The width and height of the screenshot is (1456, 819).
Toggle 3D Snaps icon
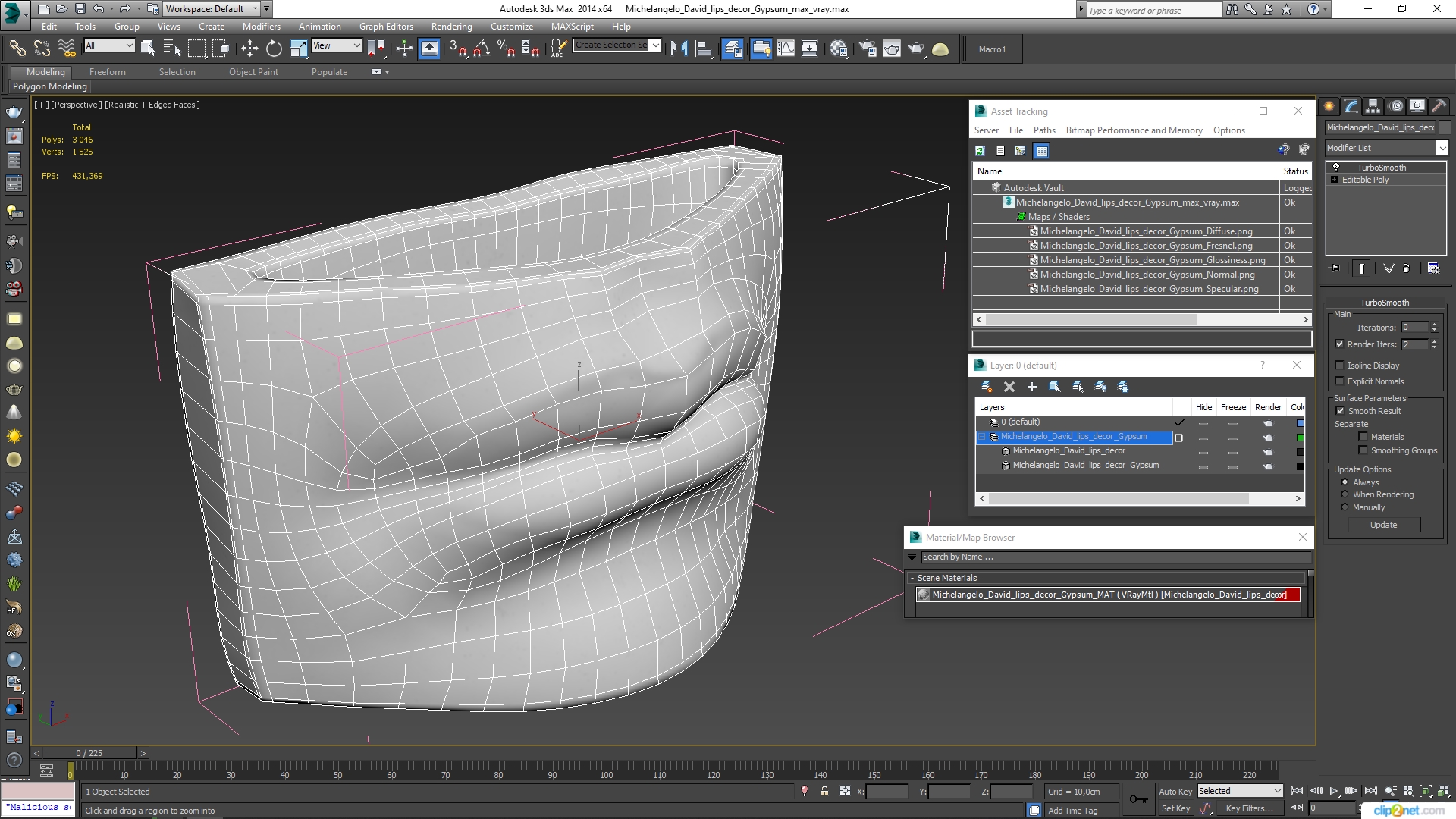[x=457, y=49]
